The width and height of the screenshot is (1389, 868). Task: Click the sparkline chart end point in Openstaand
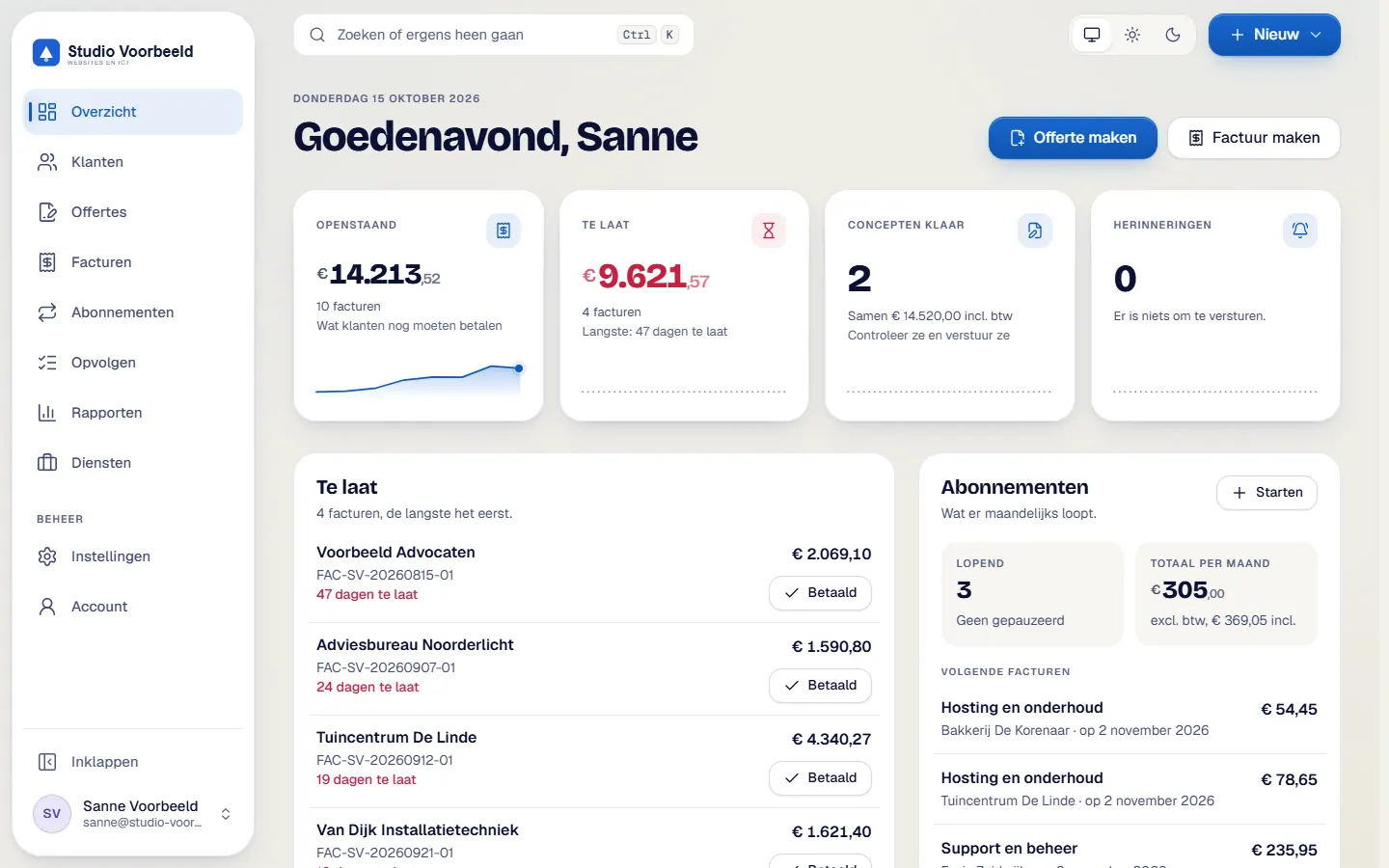[x=519, y=368]
